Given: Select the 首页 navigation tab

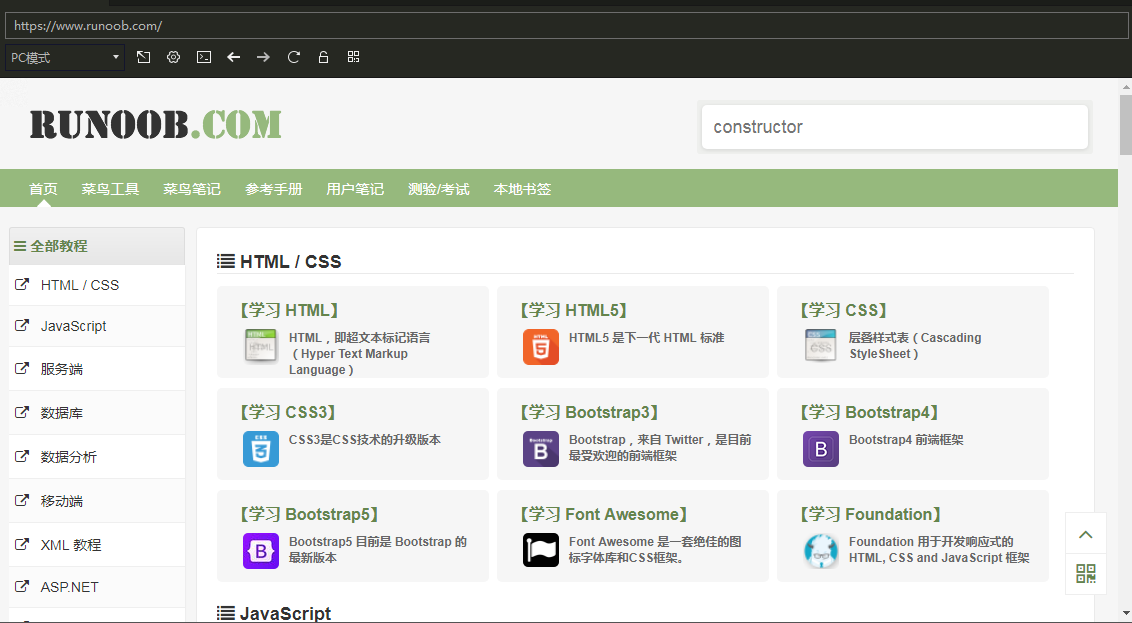Looking at the screenshot, I should [x=43, y=189].
